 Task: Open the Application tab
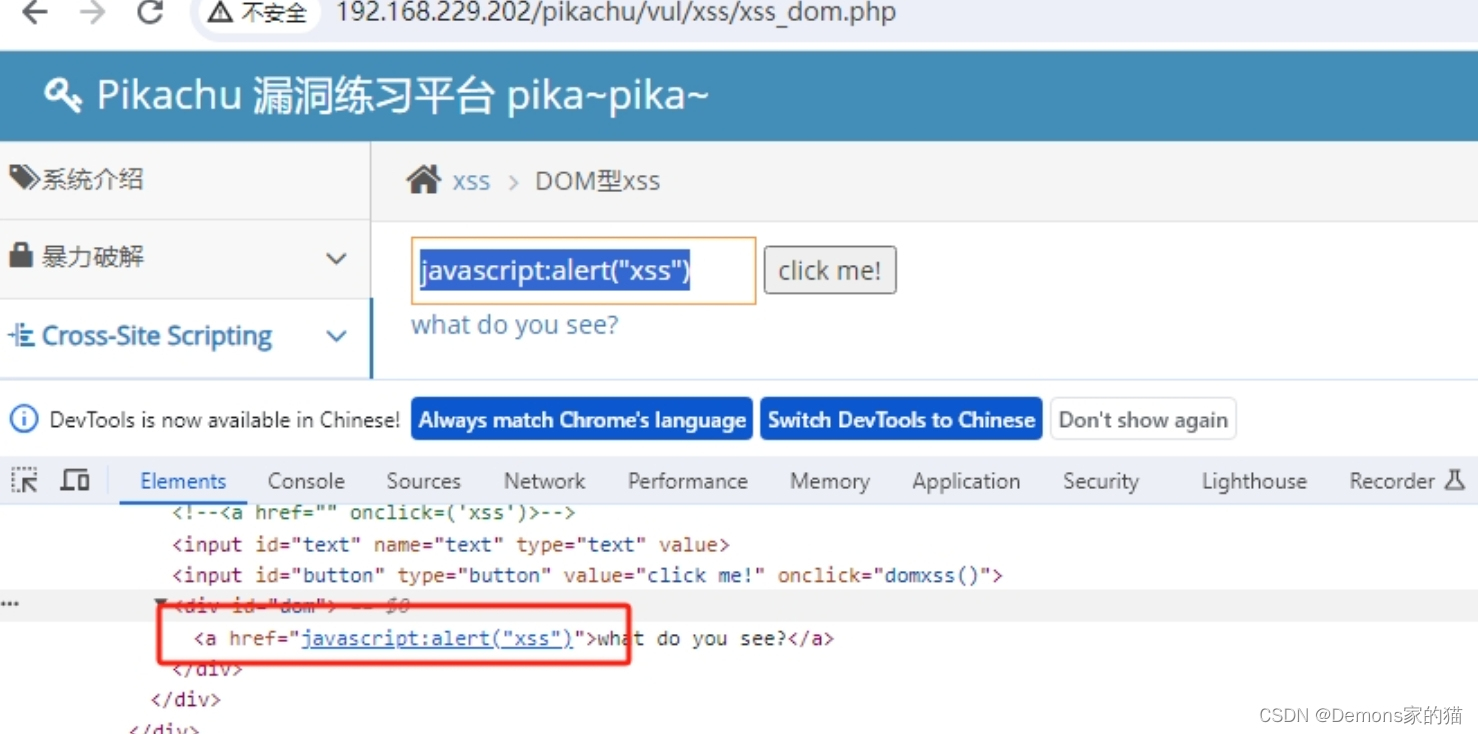click(x=966, y=481)
